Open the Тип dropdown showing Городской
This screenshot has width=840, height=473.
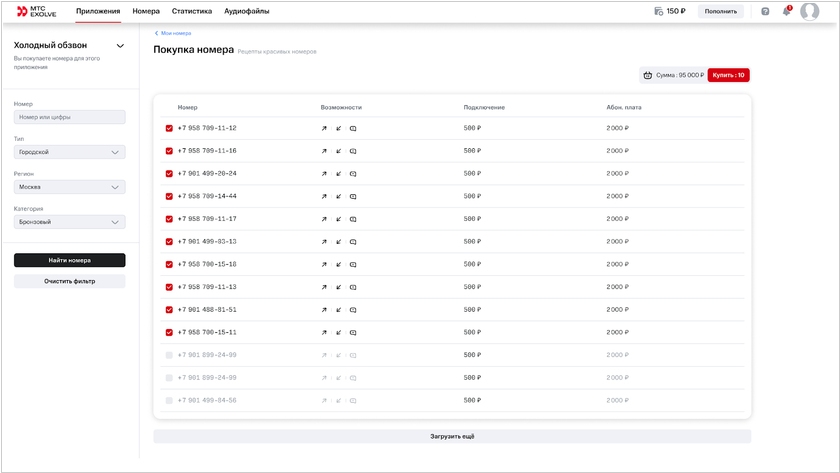69,152
